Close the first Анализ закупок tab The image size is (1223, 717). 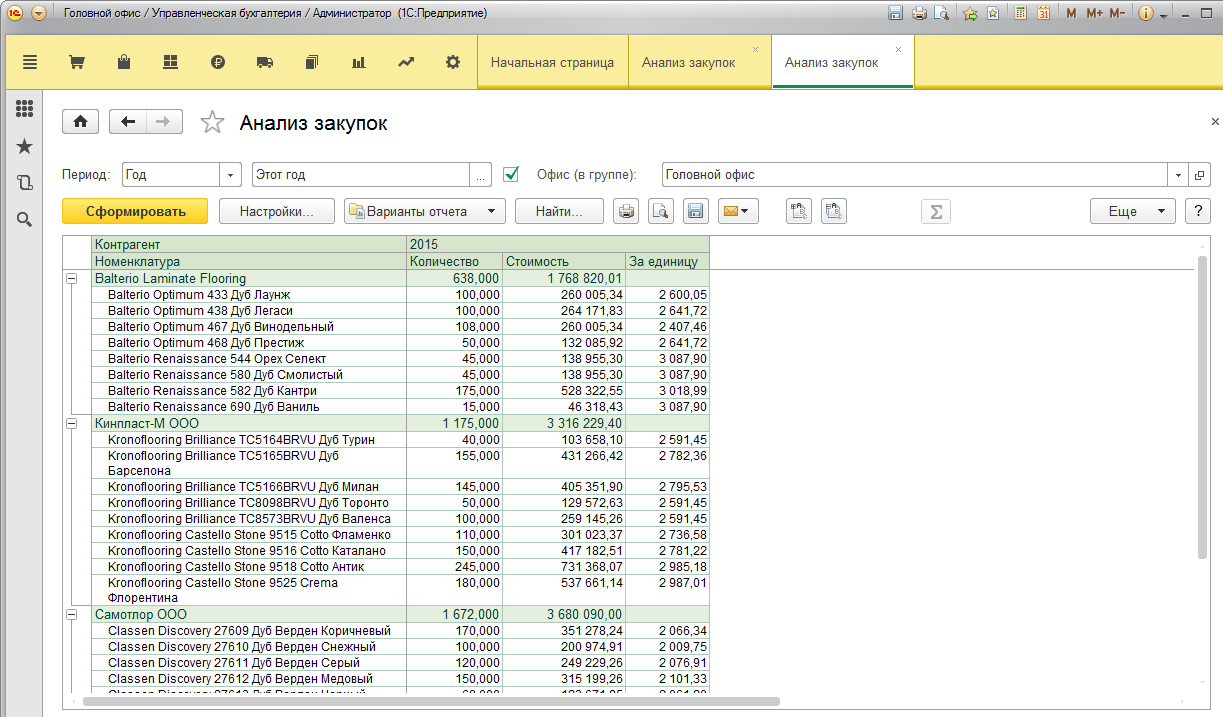(x=755, y=49)
